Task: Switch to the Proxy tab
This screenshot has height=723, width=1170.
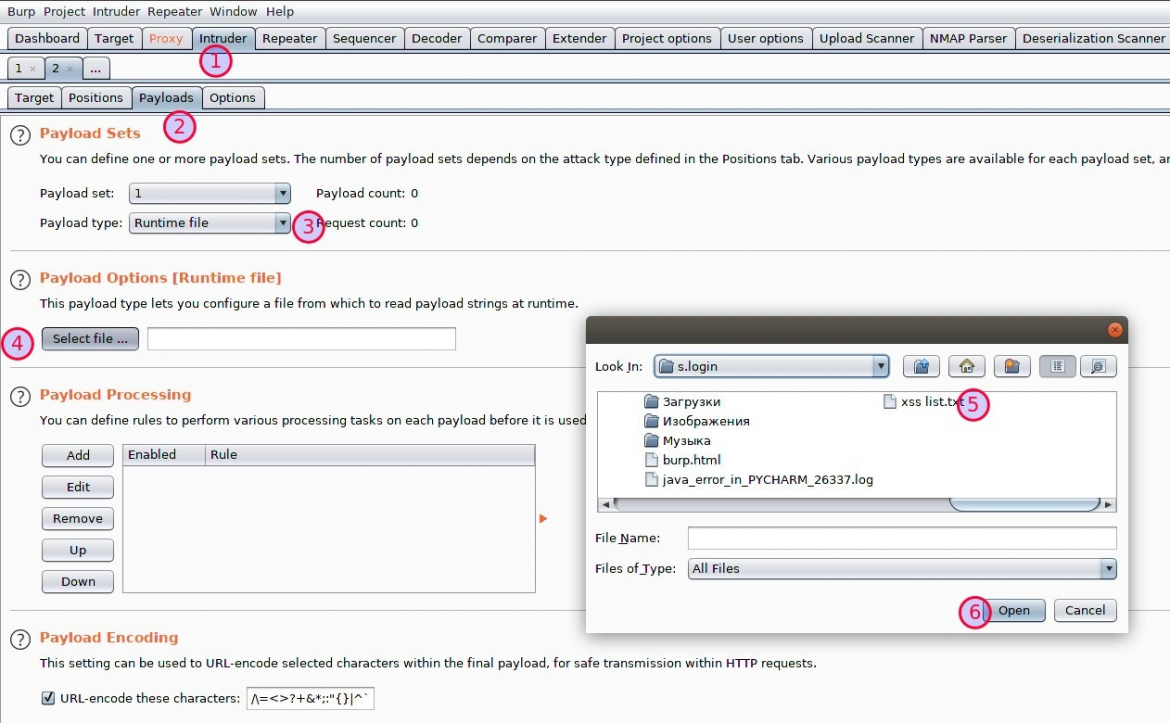Action: [x=166, y=38]
